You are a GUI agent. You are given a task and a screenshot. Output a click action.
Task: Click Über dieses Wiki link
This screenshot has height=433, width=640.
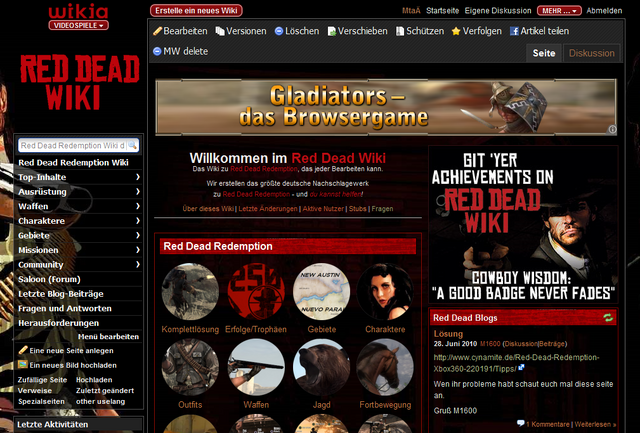pos(208,209)
